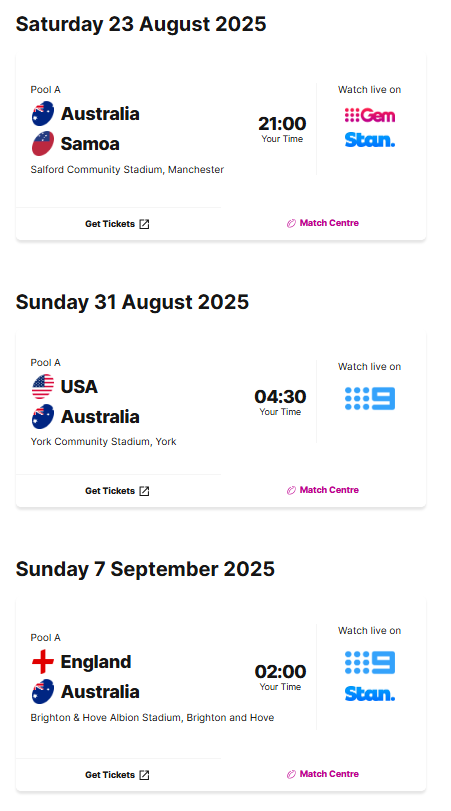Click the 9Gem logo for Australia vs Samoa
Screen dimensions: 451x811
(370, 115)
